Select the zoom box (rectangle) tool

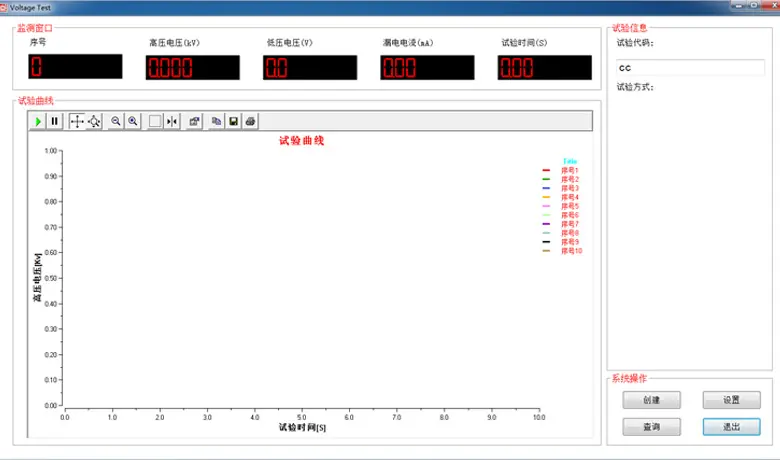tap(155, 121)
